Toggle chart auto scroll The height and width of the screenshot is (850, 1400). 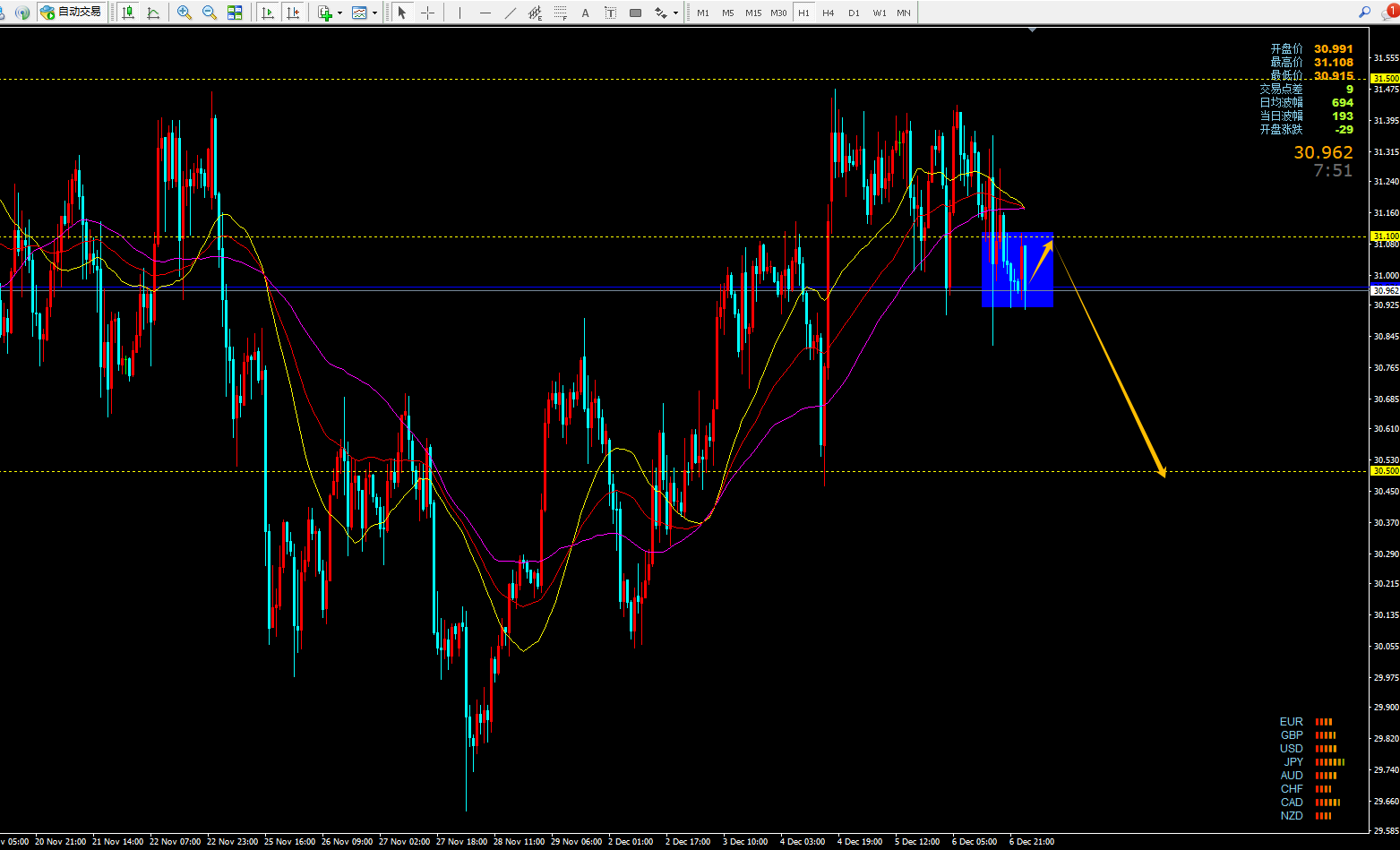point(267,13)
